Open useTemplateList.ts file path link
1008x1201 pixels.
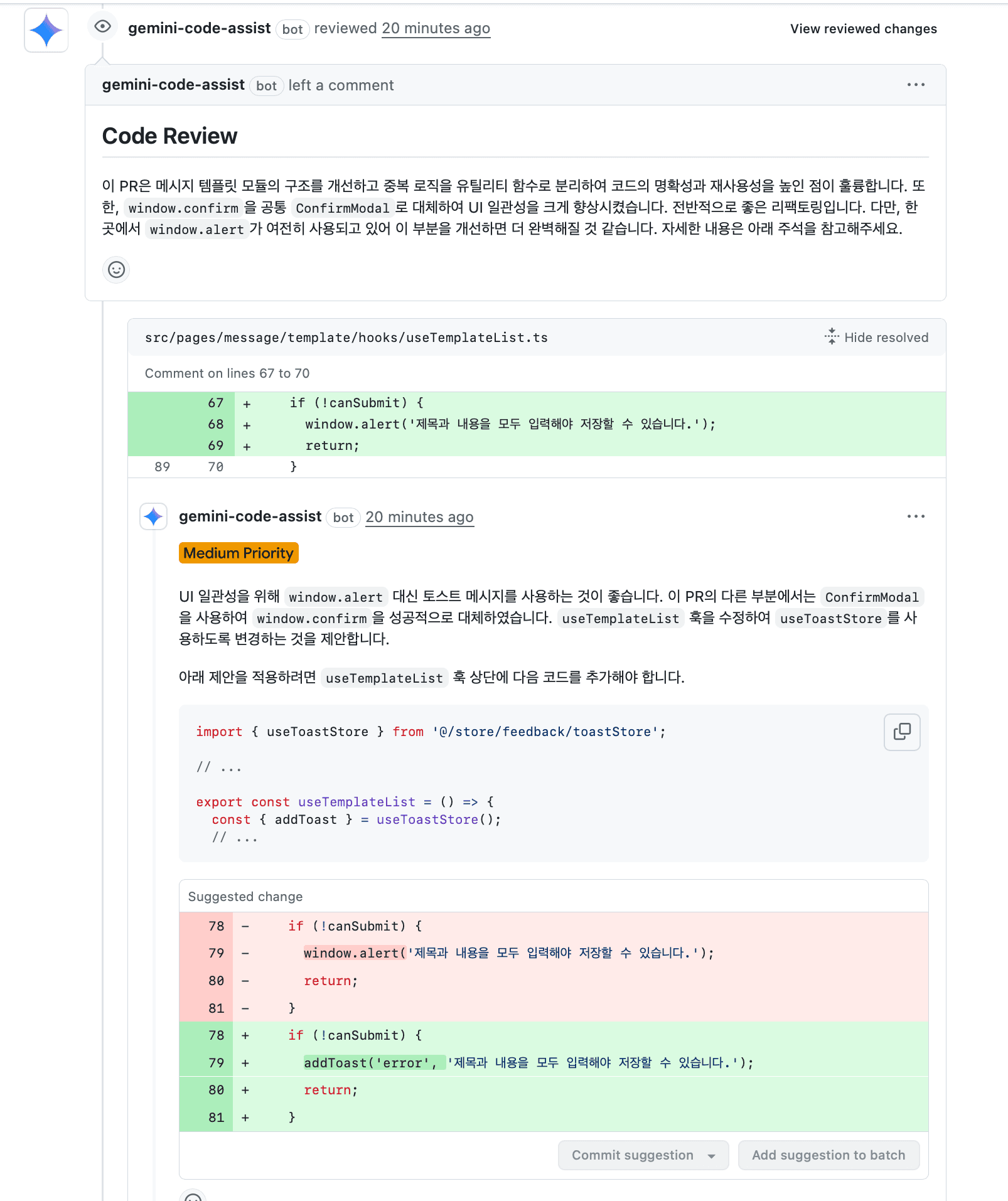click(346, 338)
